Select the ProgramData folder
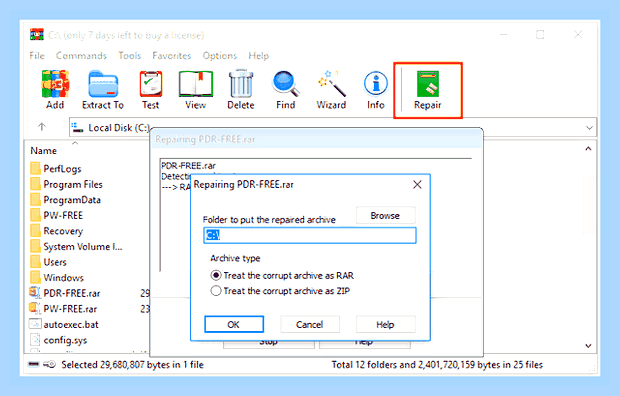Screen dimensions: 620x396 click(66, 200)
